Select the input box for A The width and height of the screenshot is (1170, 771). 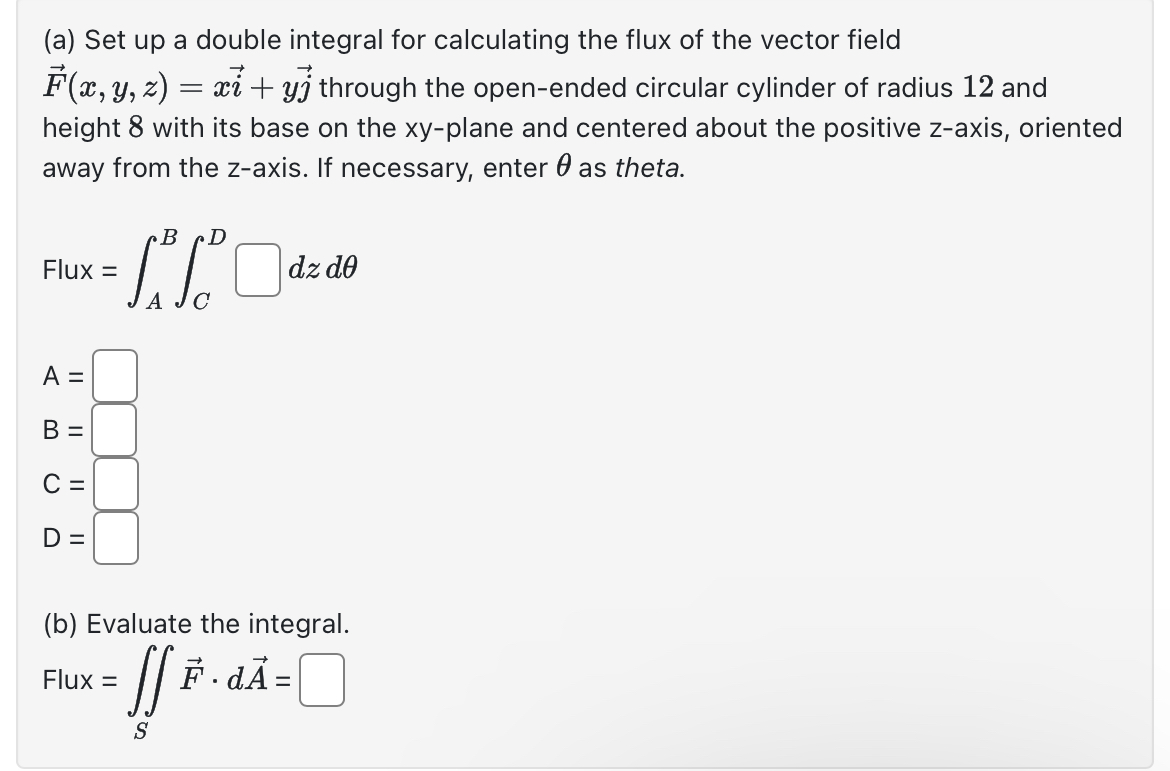(113, 376)
